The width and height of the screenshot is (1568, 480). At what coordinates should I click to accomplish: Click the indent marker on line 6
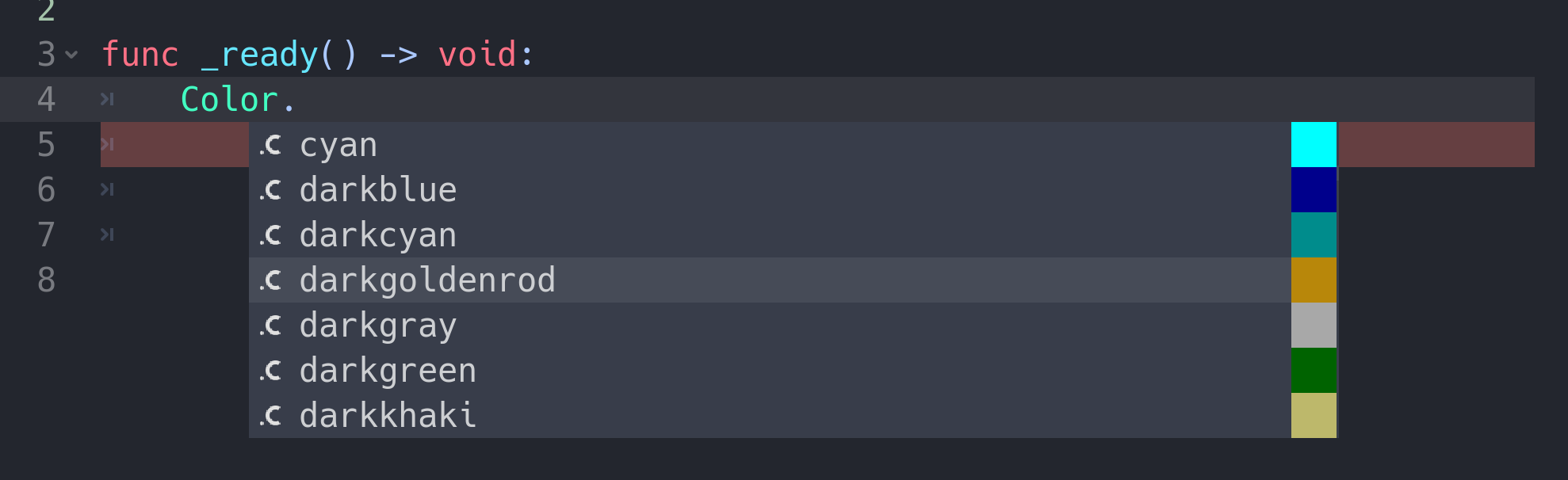(x=107, y=190)
